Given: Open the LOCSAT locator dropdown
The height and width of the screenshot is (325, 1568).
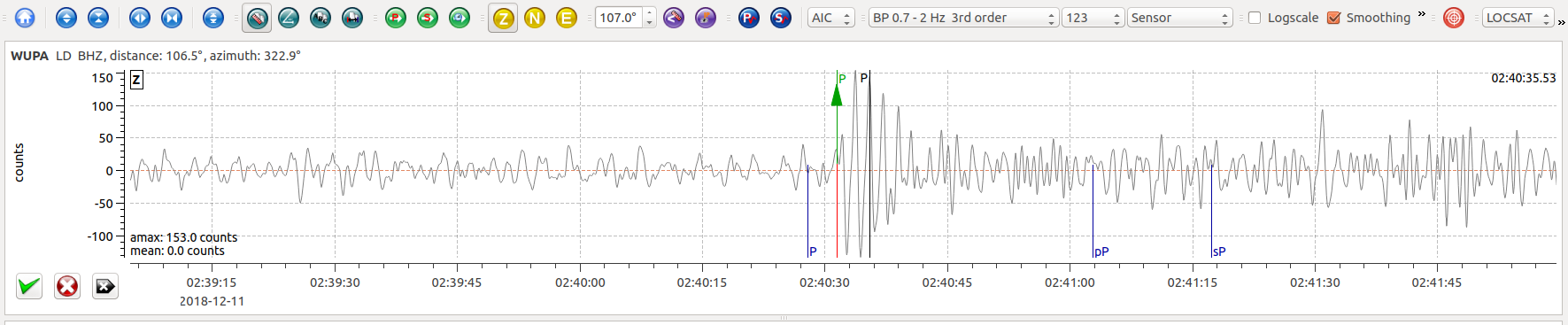Looking at the screenshot, I should [x=1518, y=18].
